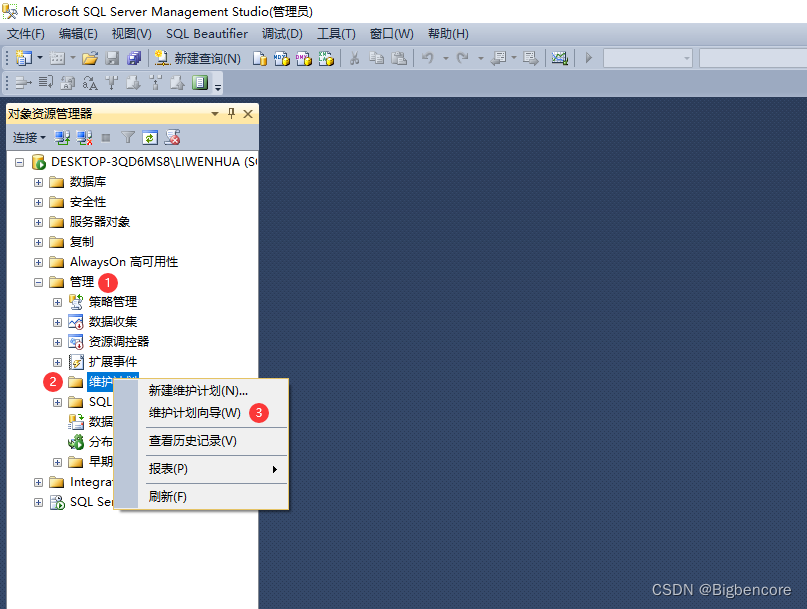The image size is (807, 609).
Task: Click the XMLA query icon
Action: [326, 59]
